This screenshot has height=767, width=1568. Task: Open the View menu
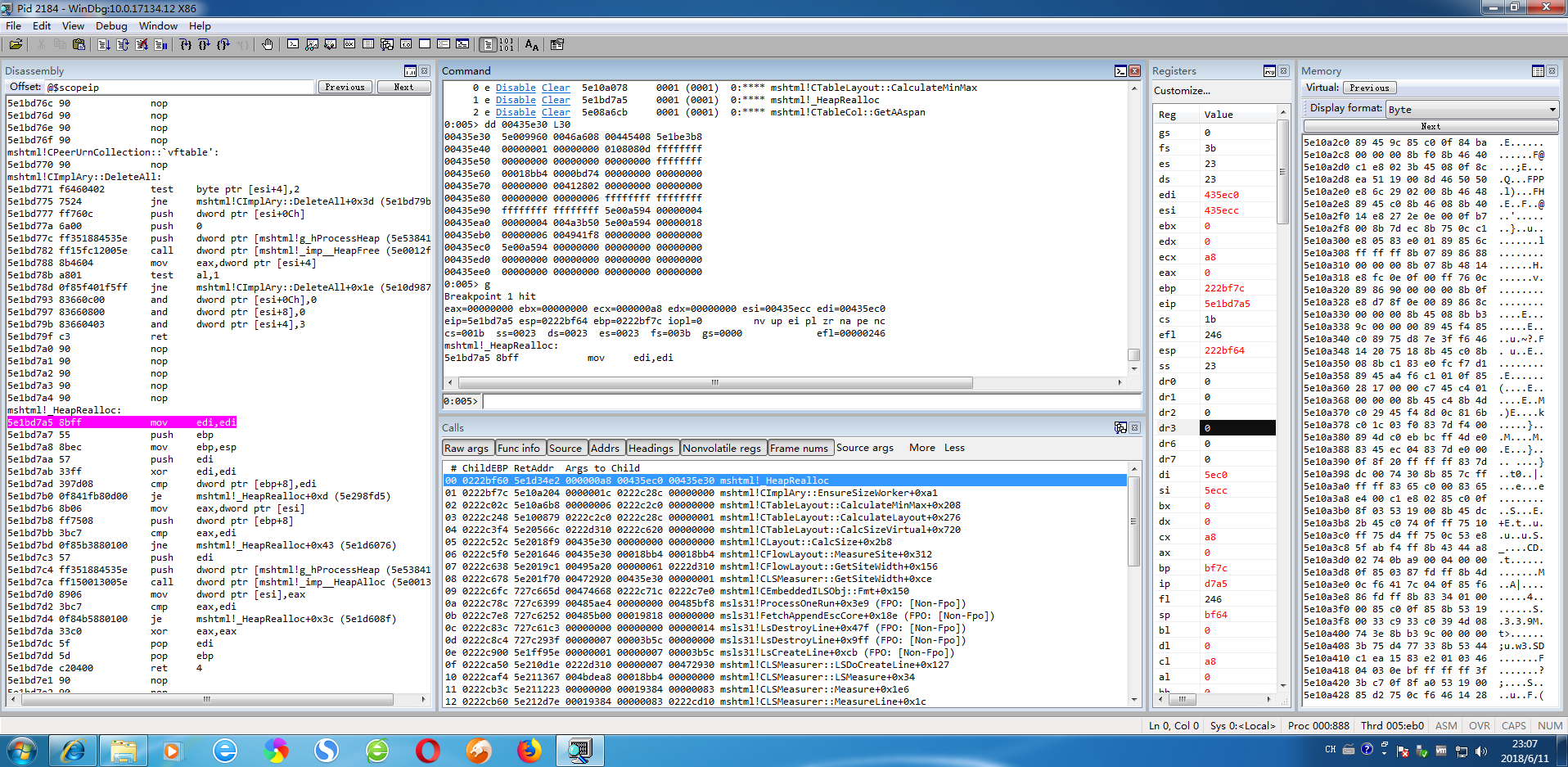[73, 26]
